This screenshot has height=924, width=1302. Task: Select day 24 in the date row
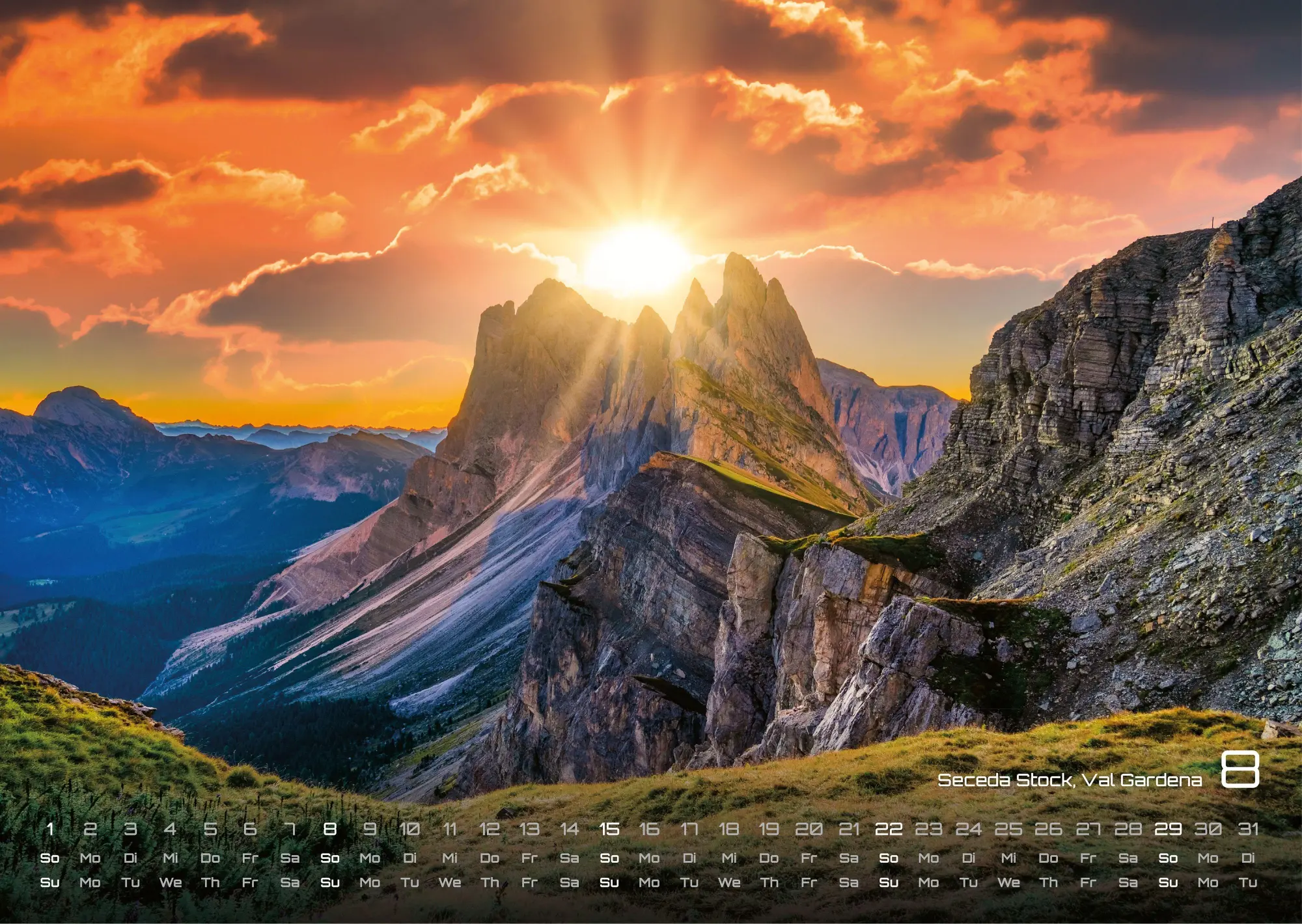pyautogui.click(x=969, y=829)
